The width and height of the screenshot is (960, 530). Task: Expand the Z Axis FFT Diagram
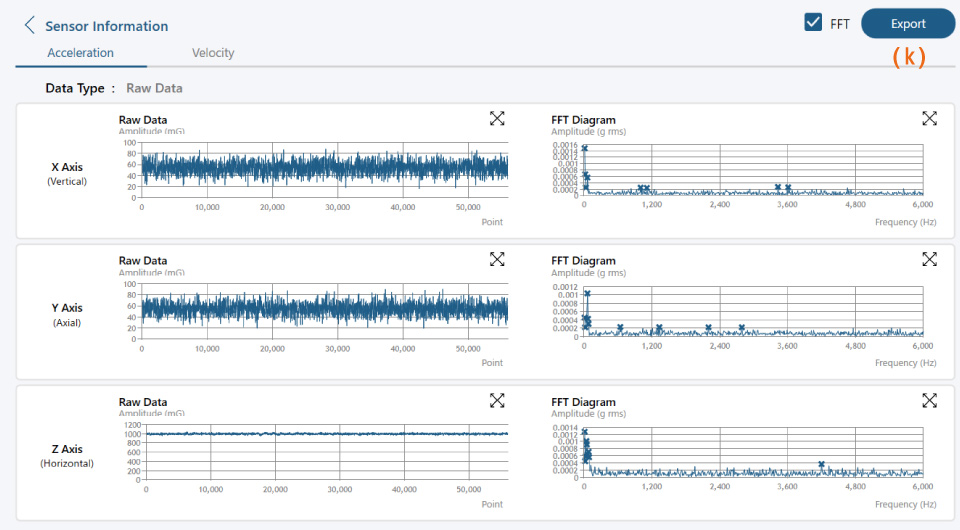coord(929,400)
